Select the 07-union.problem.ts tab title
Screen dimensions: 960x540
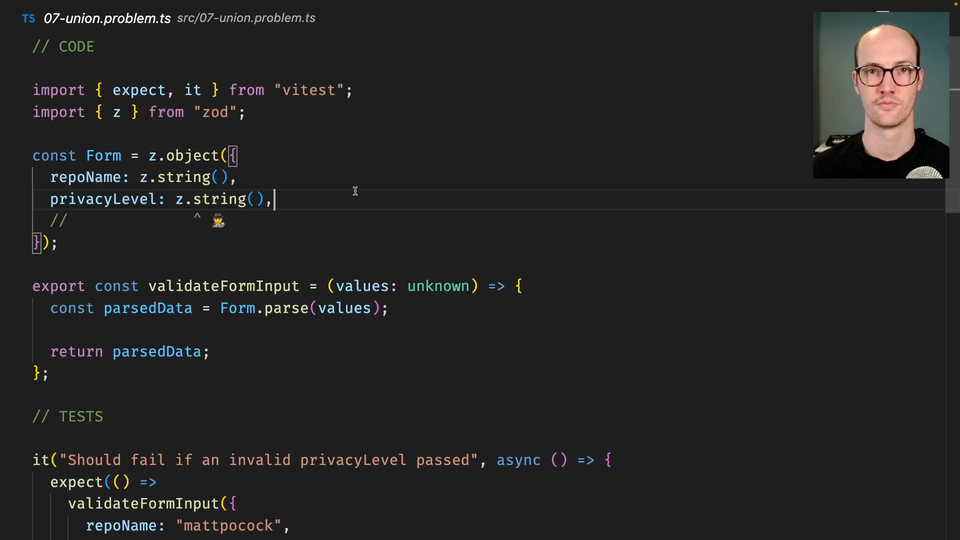point(108,19)
